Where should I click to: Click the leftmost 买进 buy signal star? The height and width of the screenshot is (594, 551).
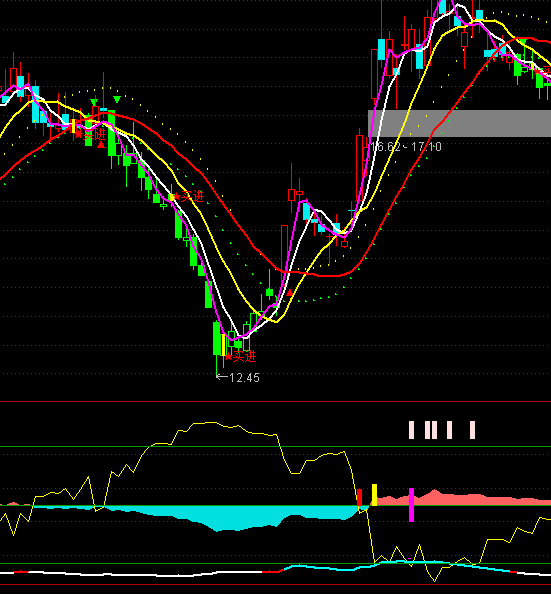tap(78, 134)
